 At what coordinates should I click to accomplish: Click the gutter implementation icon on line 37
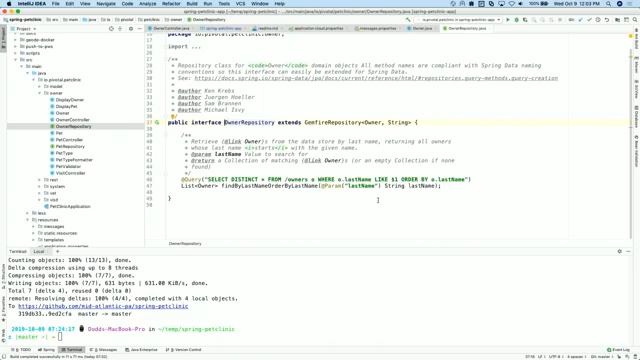pos(157,122)
